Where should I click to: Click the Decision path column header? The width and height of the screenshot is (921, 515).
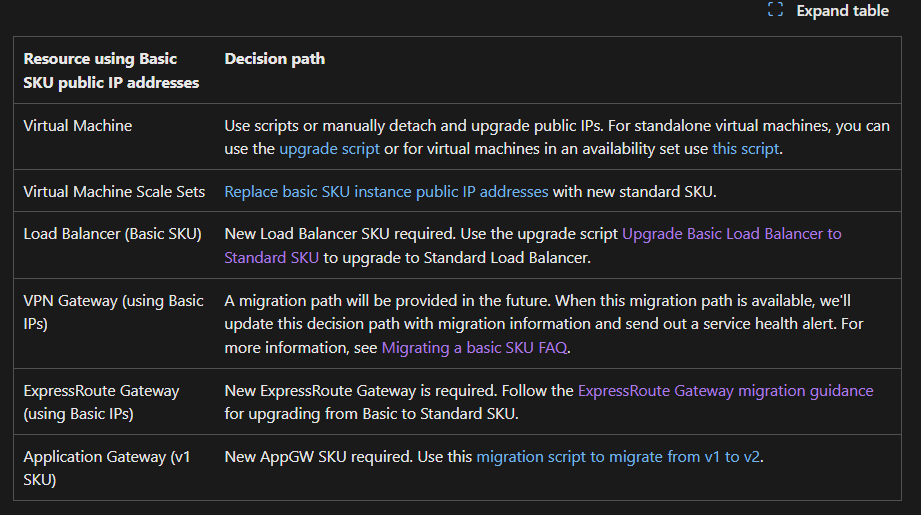(274, 59)
